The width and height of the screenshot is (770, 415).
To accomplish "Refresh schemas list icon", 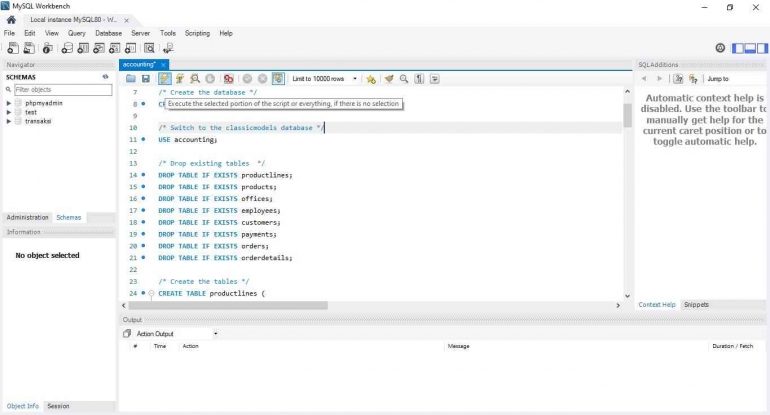I will tap(105, 77).
